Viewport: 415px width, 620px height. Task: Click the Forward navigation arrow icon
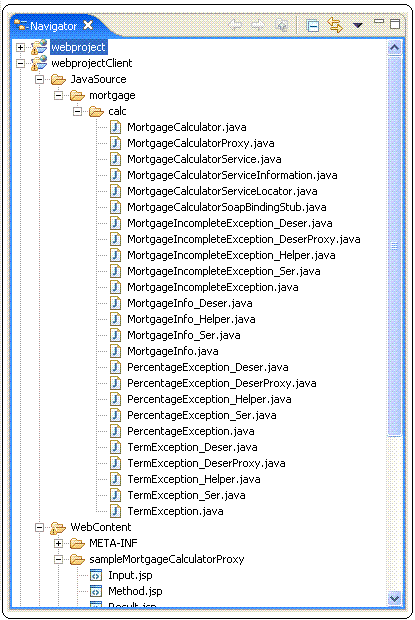coord(258,26)
